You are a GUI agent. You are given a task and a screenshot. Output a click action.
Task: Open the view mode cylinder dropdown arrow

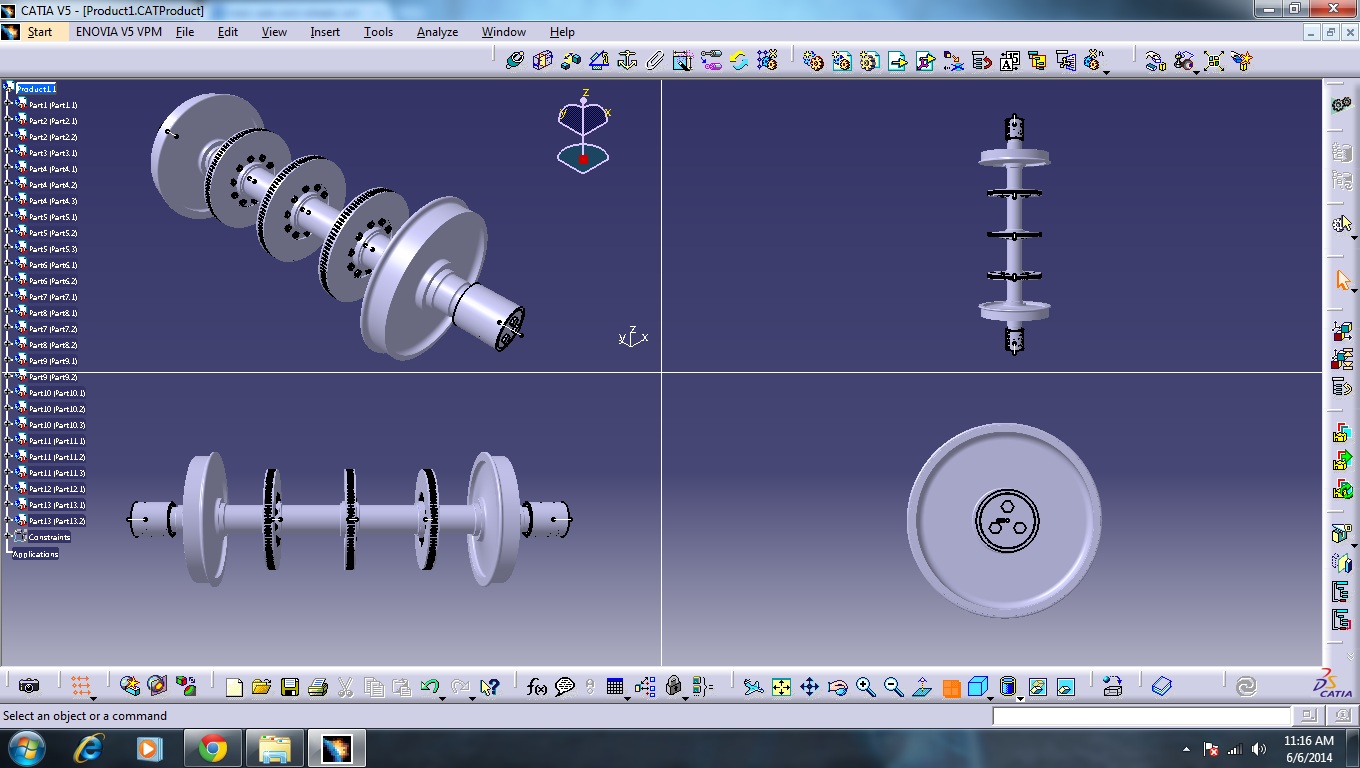click(1020, 697)
